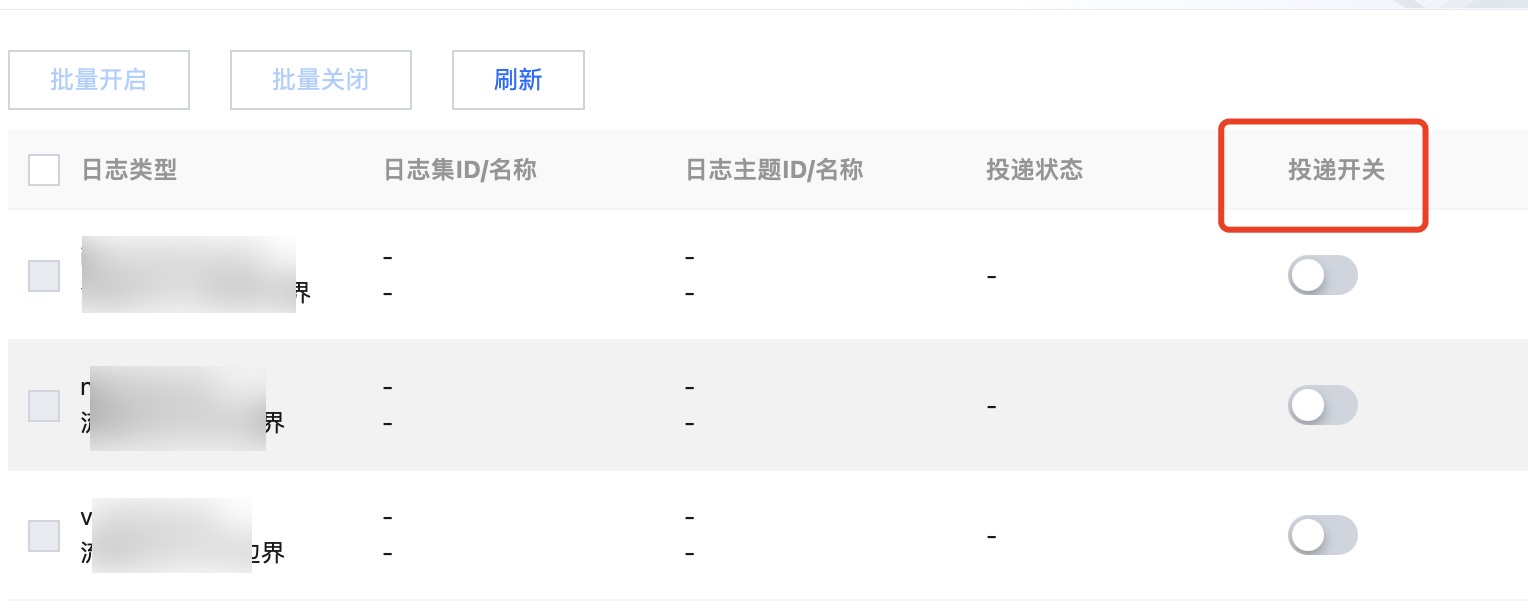
Task: Click the 批量开启 button
Action: [x=98, y=80]
